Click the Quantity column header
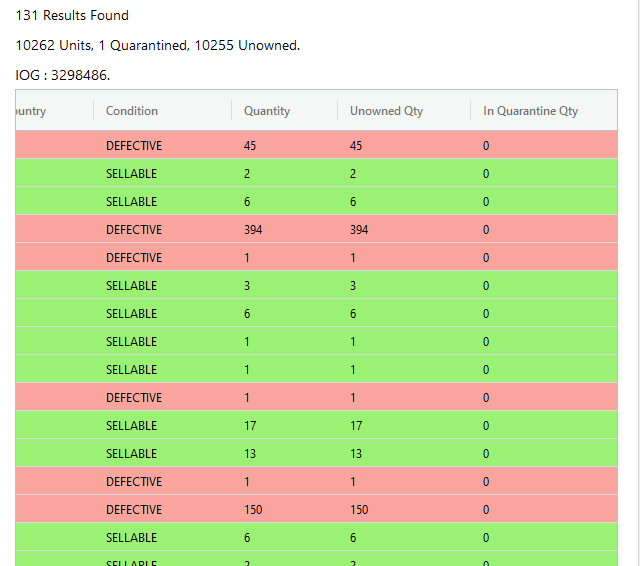642x566 pixels. (x=267, y=111)
